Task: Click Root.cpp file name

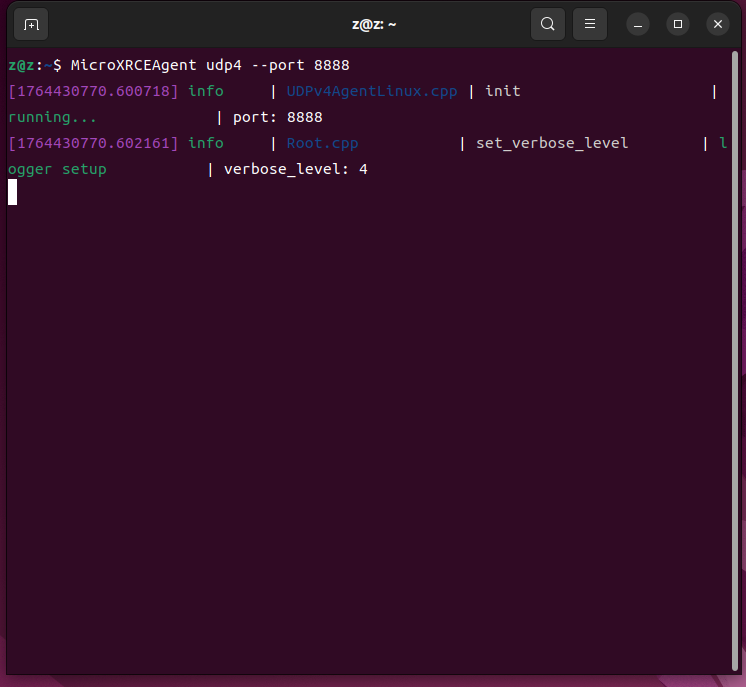Action: click(322, 143)
